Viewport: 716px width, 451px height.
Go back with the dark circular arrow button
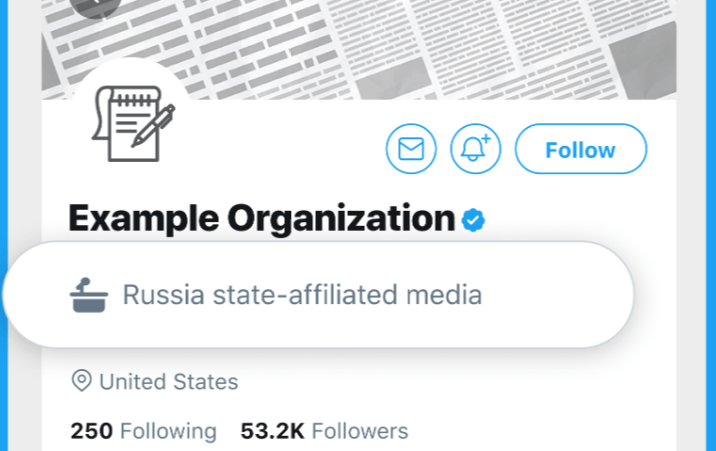pos(96,5)
